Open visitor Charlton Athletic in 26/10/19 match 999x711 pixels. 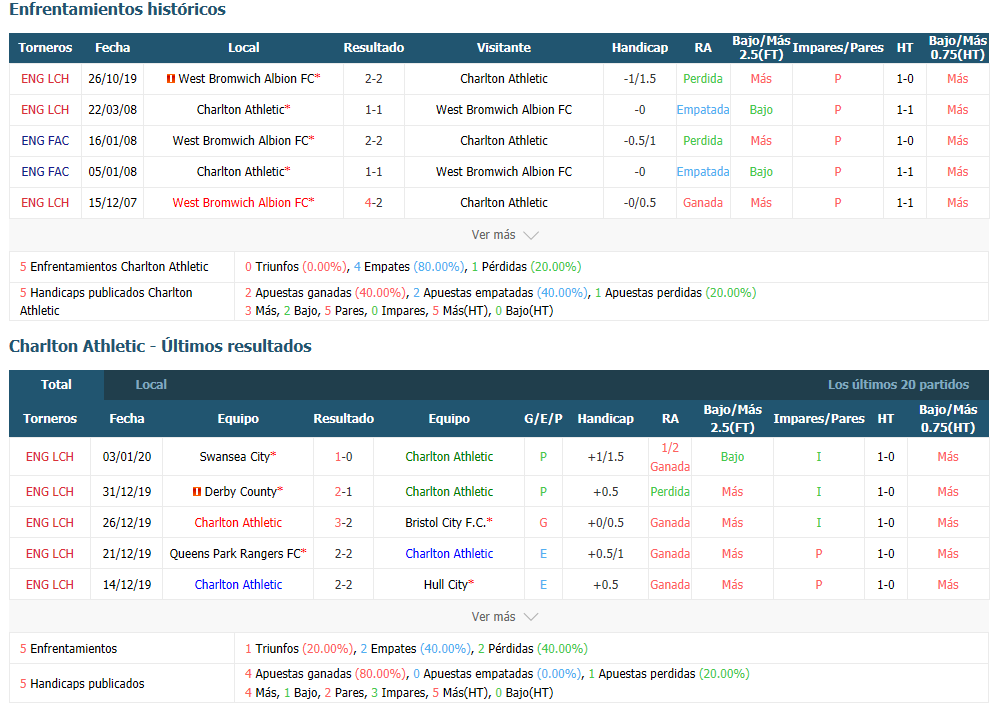[504, 79]
